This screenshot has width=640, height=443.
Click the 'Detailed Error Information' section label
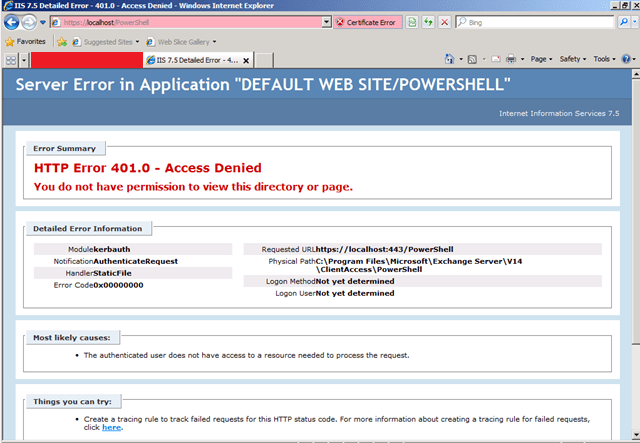88,229
